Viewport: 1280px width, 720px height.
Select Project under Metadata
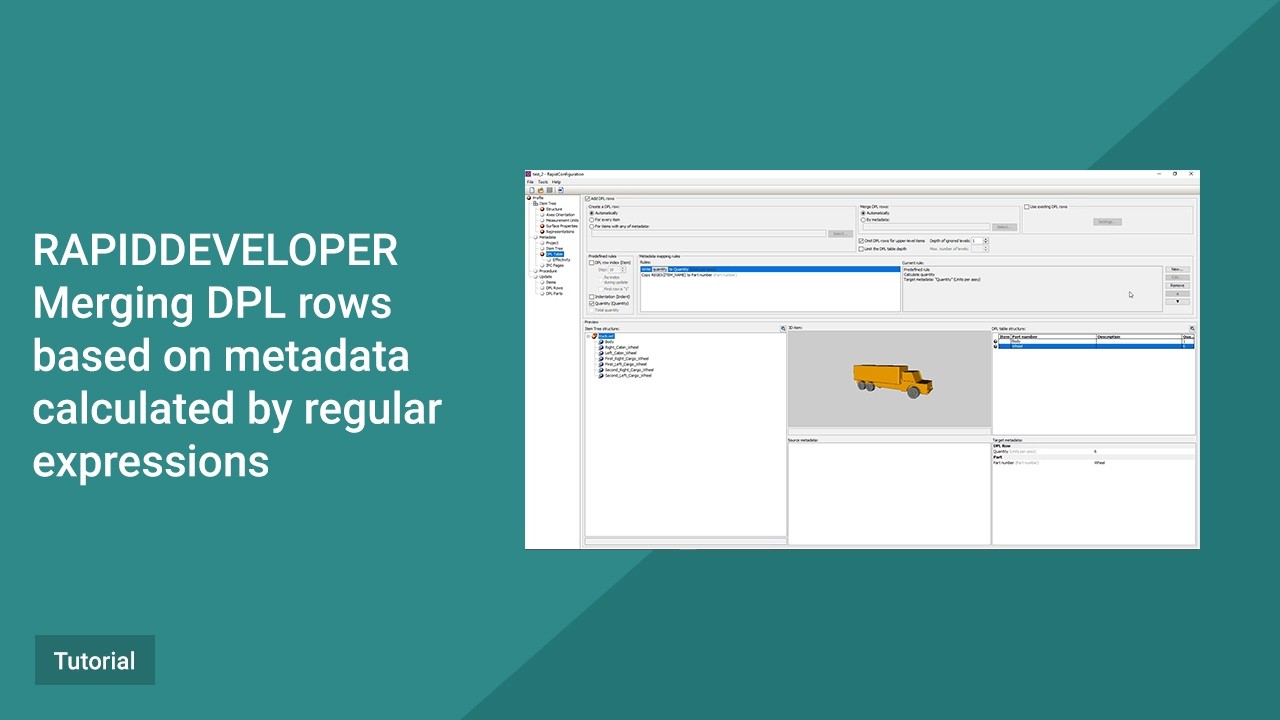coord(552,243)
